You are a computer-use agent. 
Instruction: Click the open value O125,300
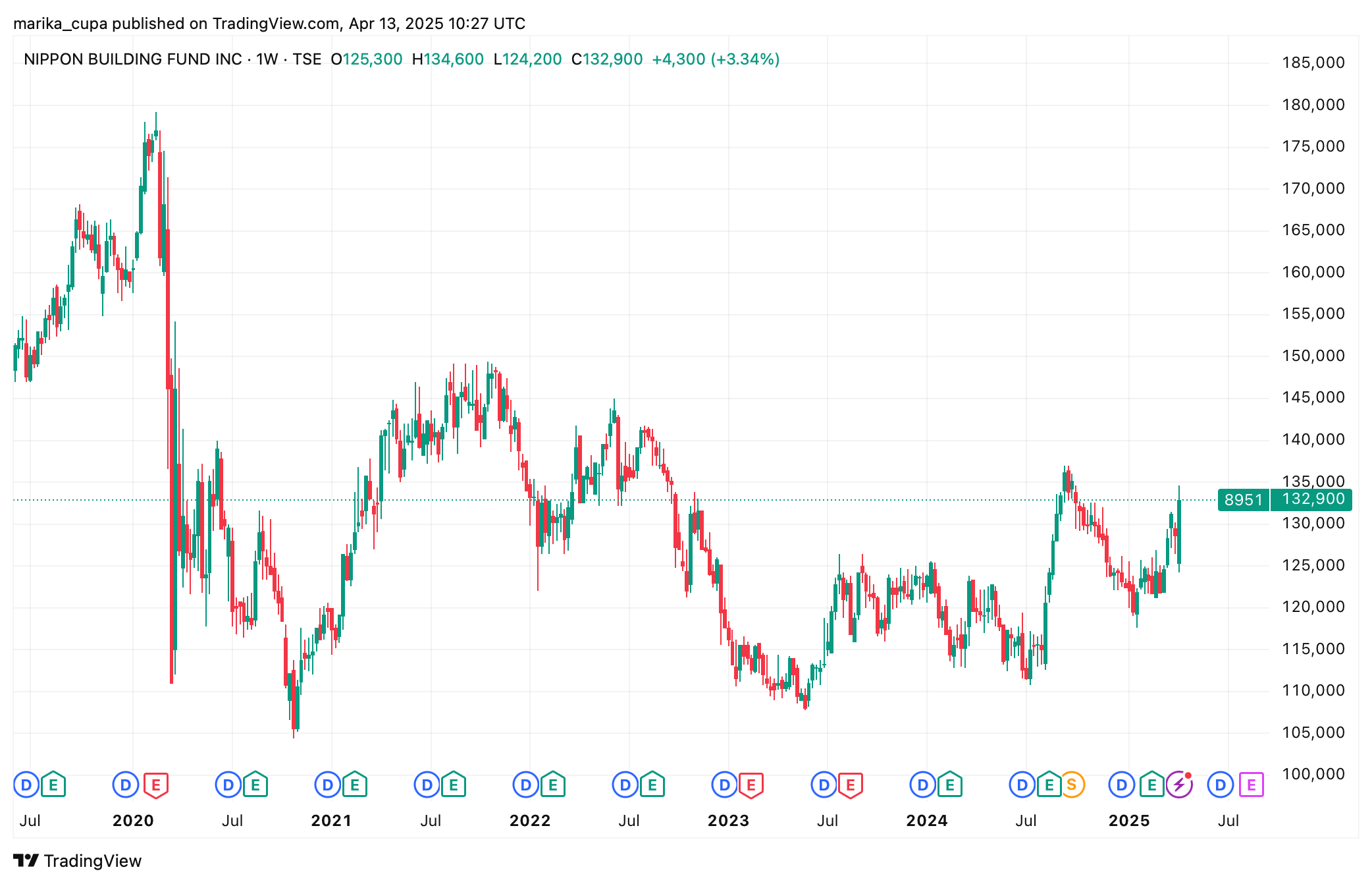(367, 59)
